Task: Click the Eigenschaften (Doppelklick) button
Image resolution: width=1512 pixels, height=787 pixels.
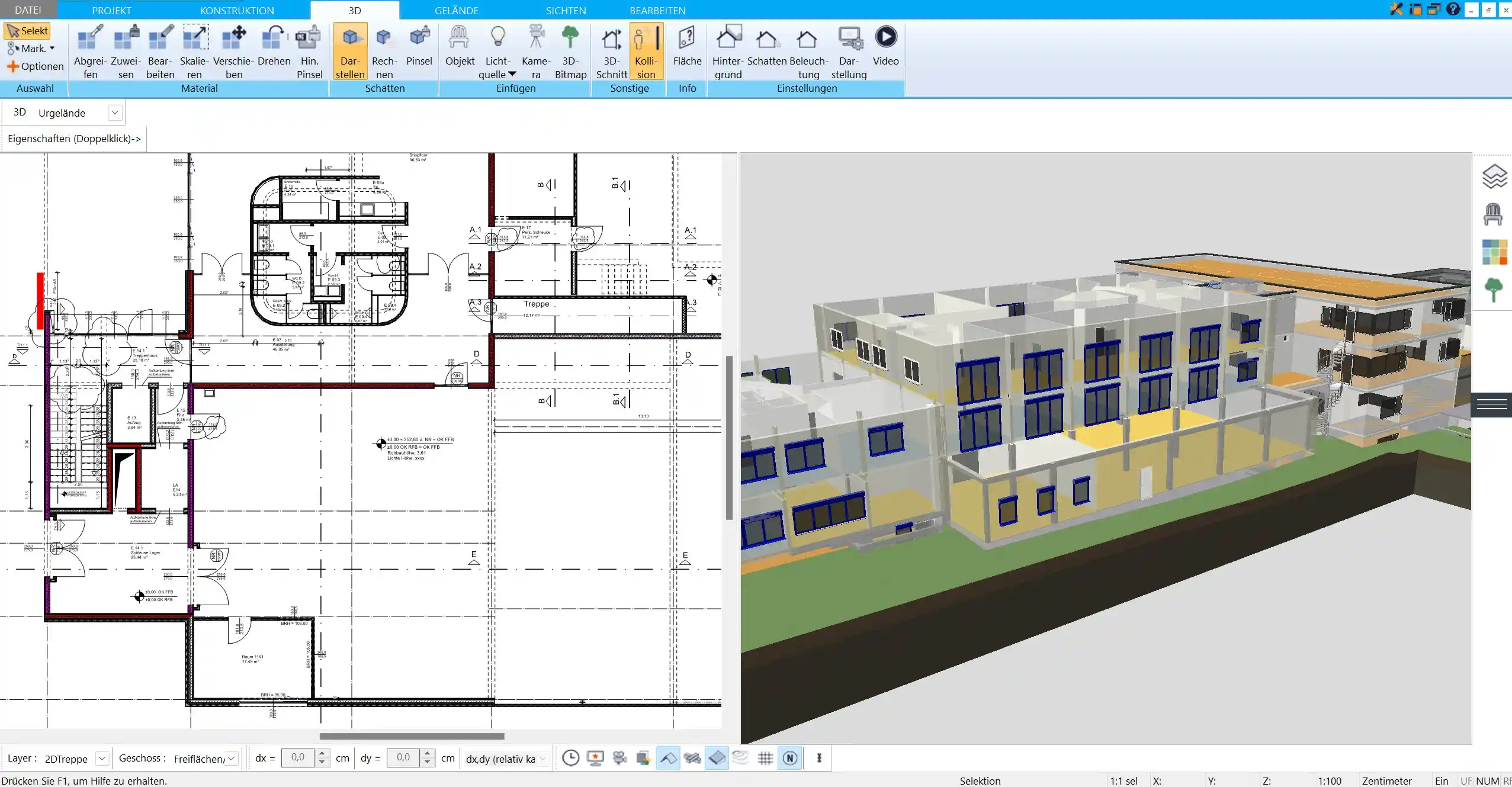Action: (x=74, y=139)
